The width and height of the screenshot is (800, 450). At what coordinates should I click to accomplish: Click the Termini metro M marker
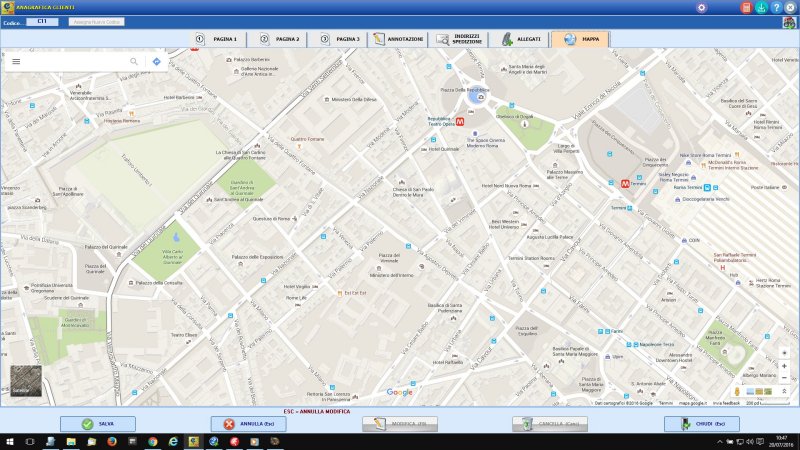(x=625, y=184)
